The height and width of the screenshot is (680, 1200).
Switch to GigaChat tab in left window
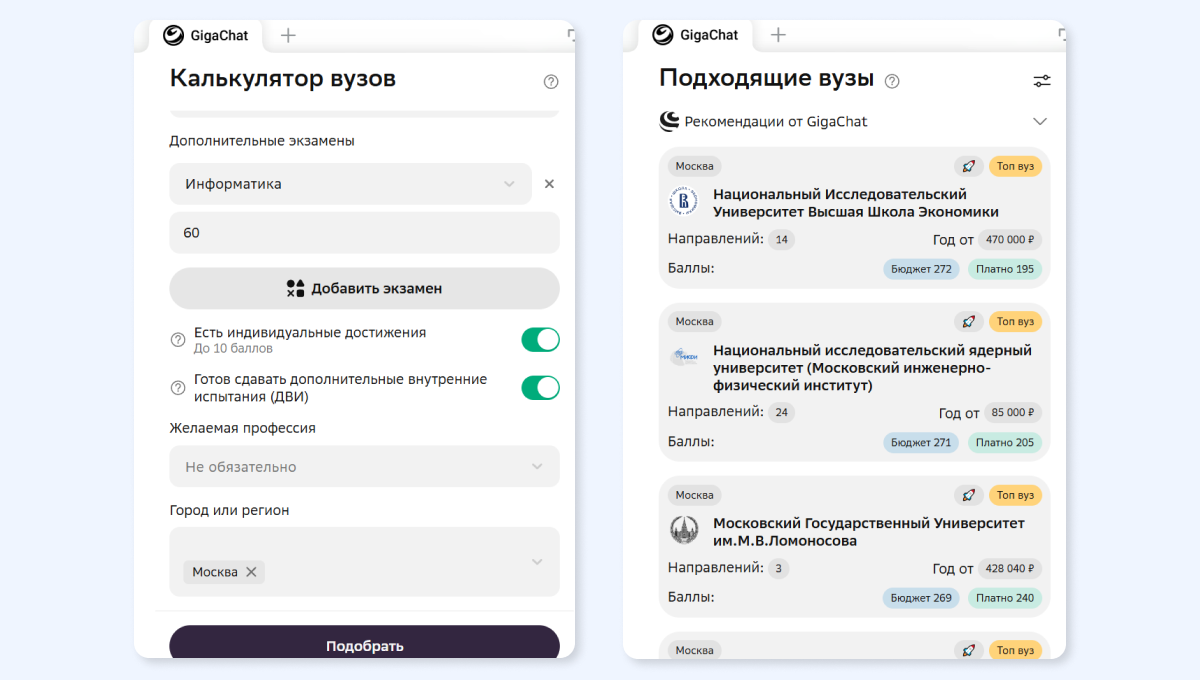point(205,35)
